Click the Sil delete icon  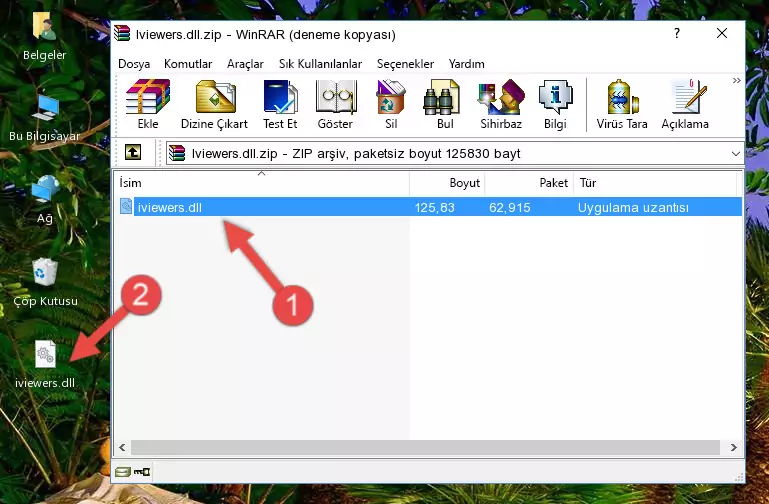click(x=391, y=104)
